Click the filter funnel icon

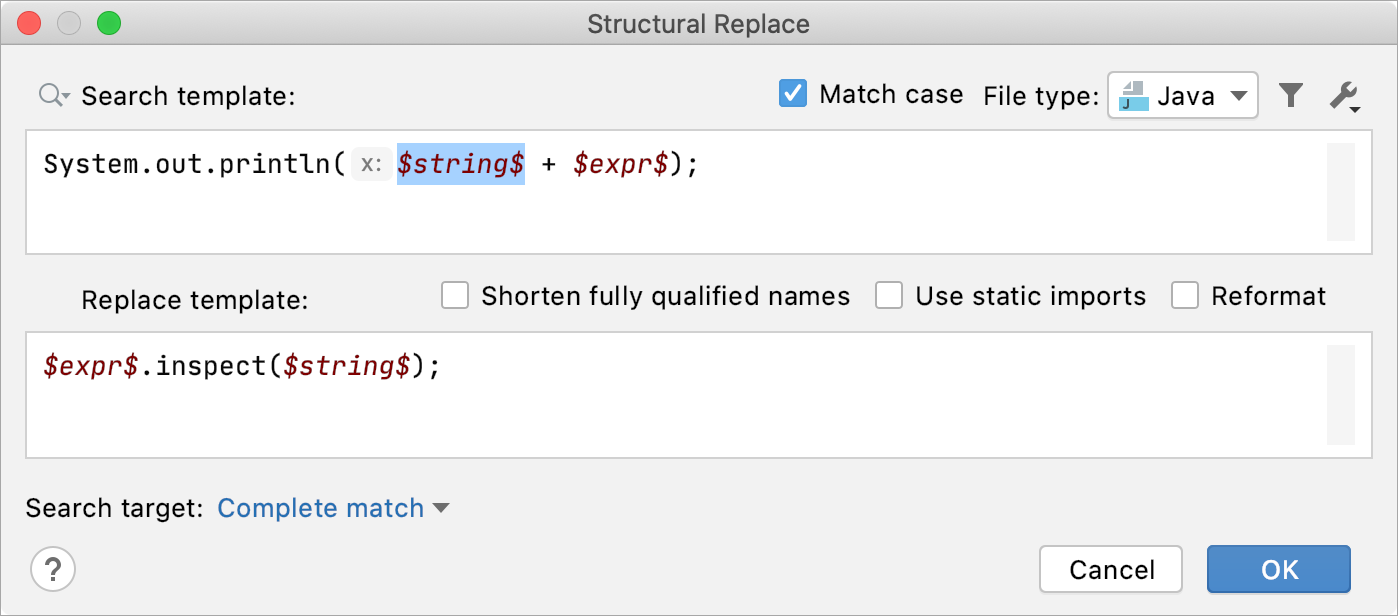[1291, 96]
